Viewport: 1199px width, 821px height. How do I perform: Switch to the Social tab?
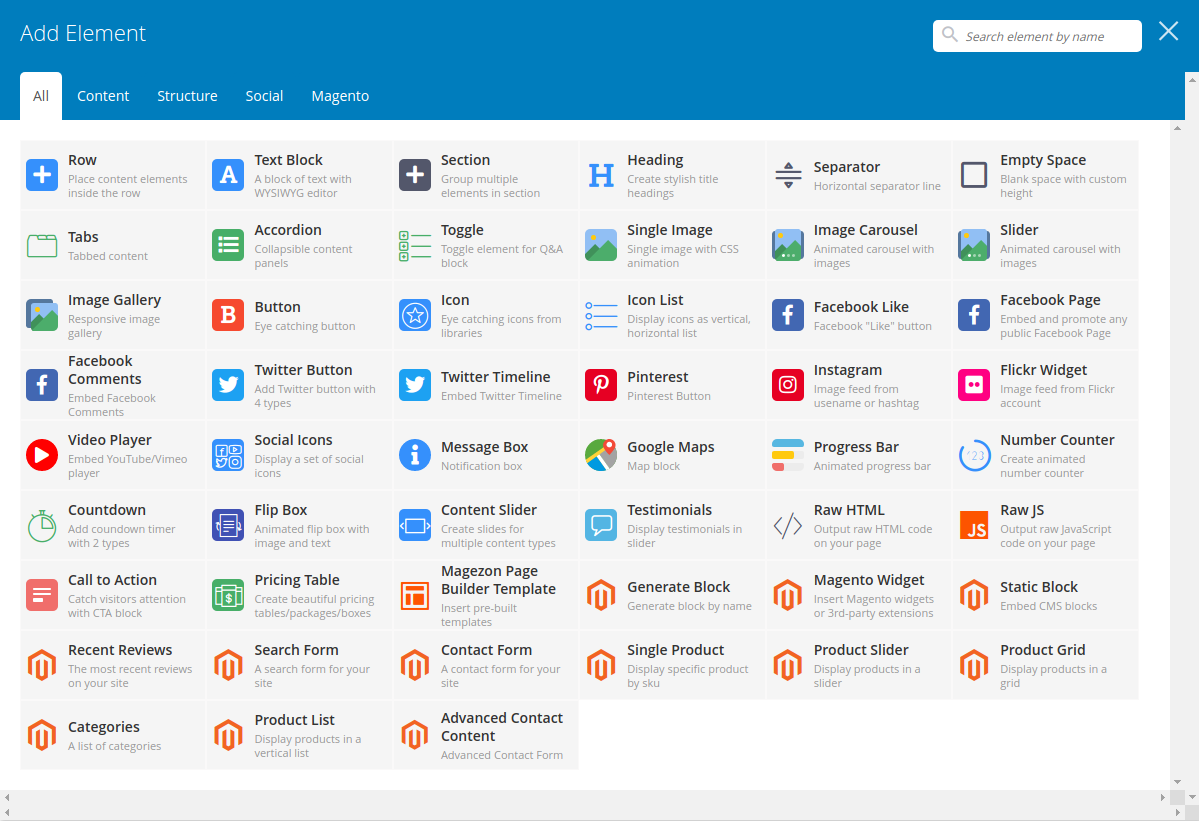264,95
